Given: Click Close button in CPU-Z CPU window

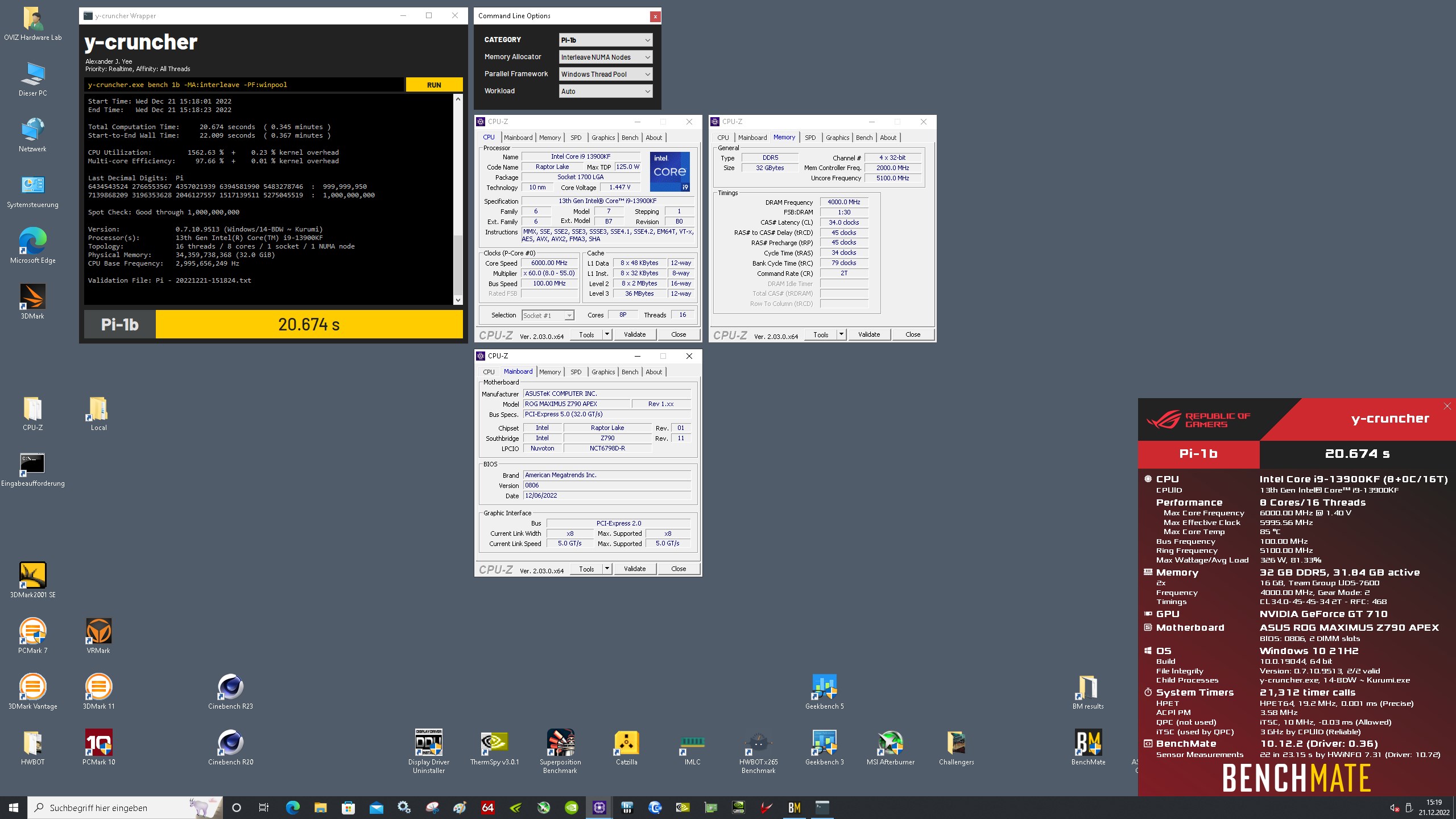Looking at the screenshot, I should point(679,334).
